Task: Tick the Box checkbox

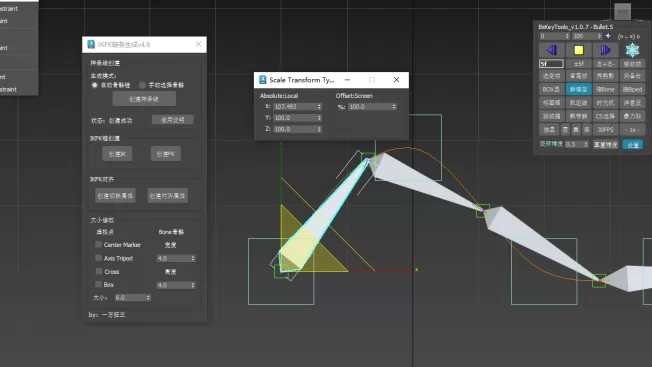Action: [x=99, y=284]
